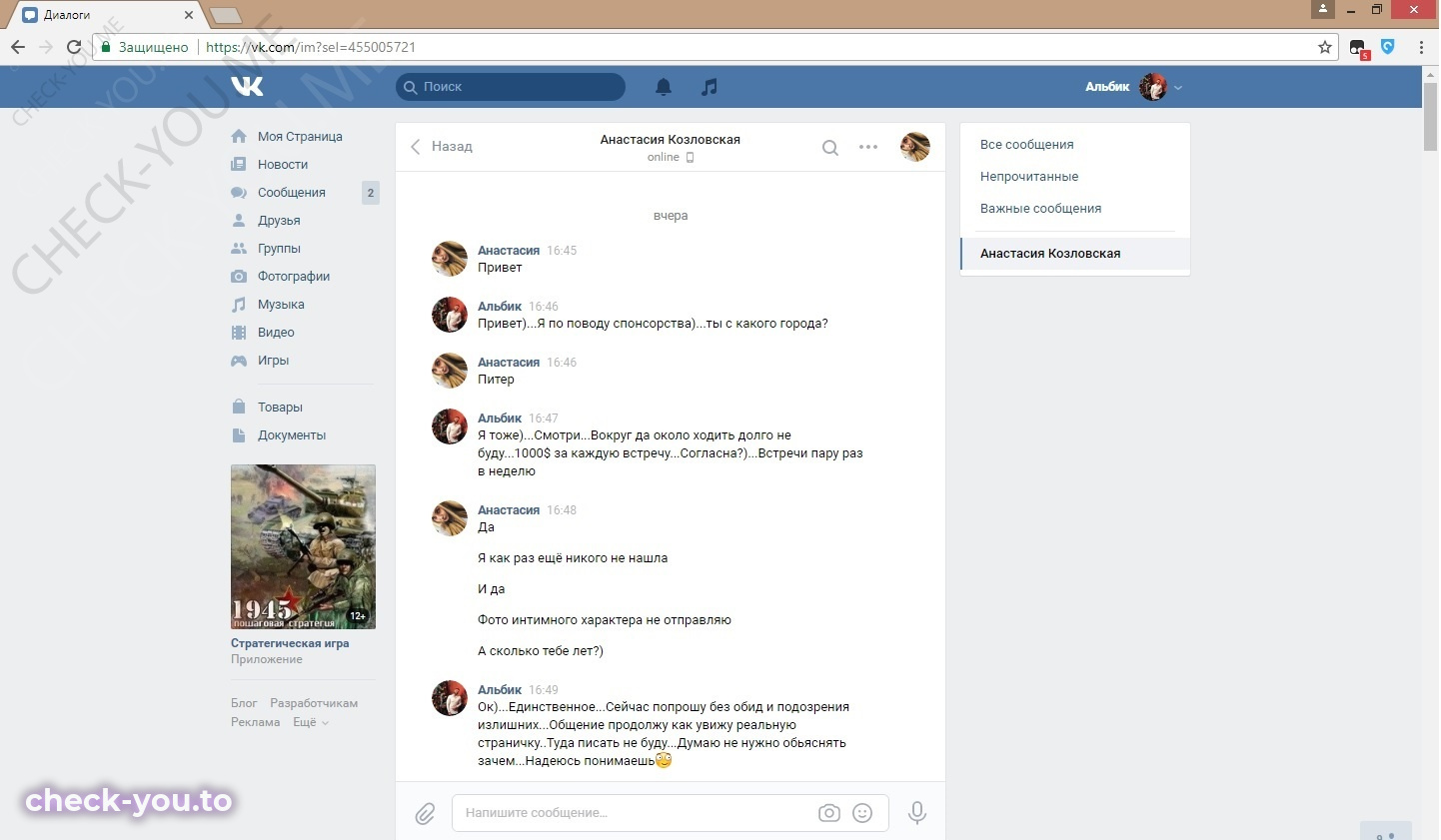1441x840 pixels.
Task: Search within this conversation using magnifier icon
Action: [x=829, y=147]
